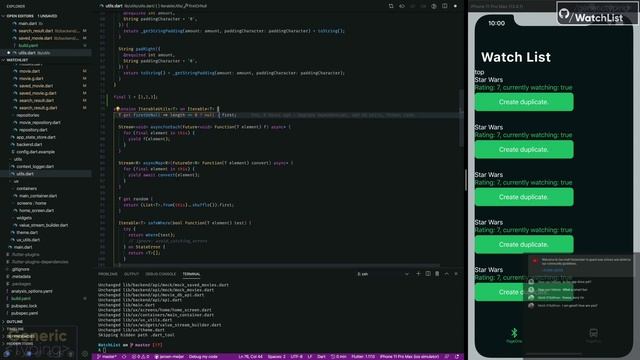Open value_stream_builder.dart in explorer

tap(44, 225)
